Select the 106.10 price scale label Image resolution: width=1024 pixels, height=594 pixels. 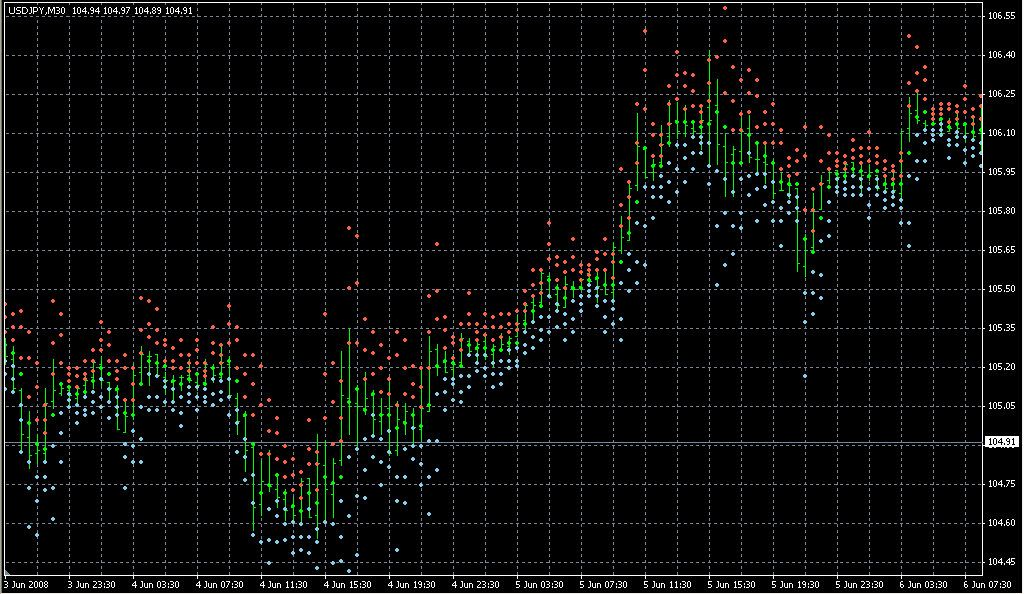pos(1001,133)
